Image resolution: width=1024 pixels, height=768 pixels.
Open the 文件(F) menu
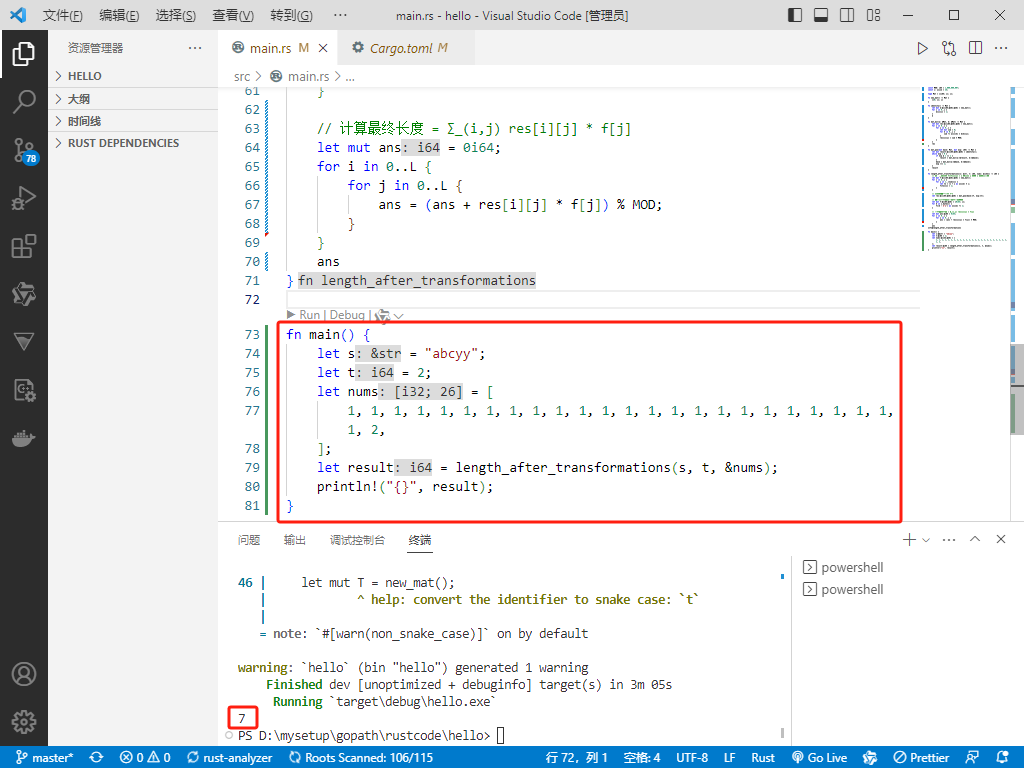(63, 15)
